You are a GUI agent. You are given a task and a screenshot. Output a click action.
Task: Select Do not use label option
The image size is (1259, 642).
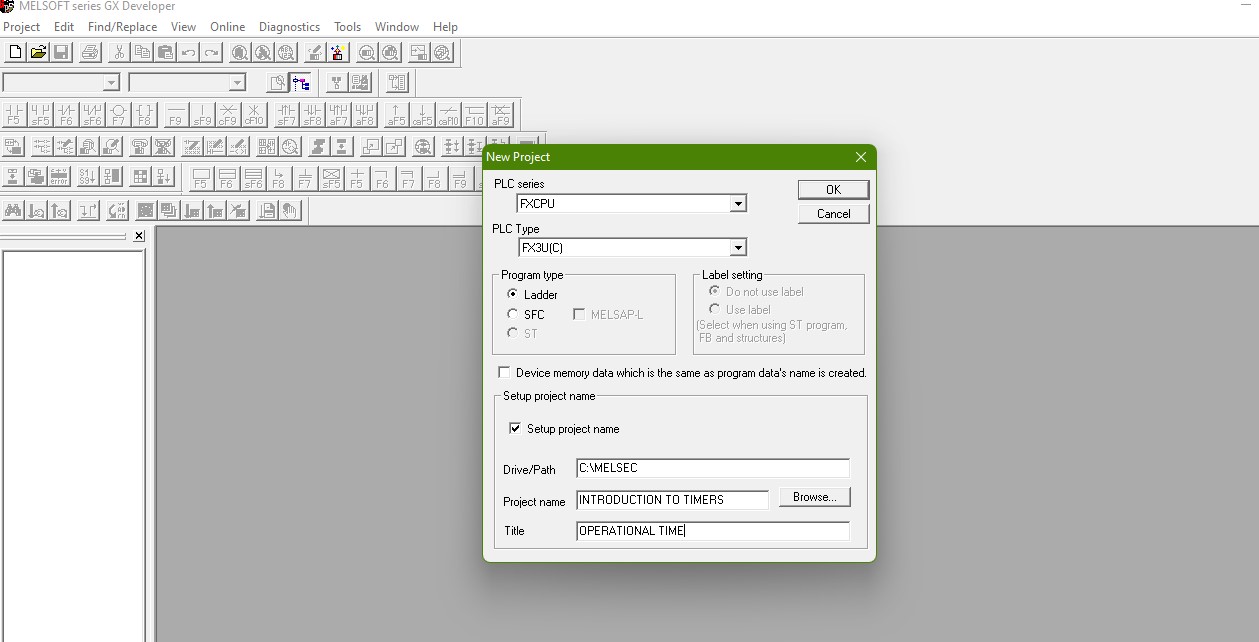click(x=756, y=291)
